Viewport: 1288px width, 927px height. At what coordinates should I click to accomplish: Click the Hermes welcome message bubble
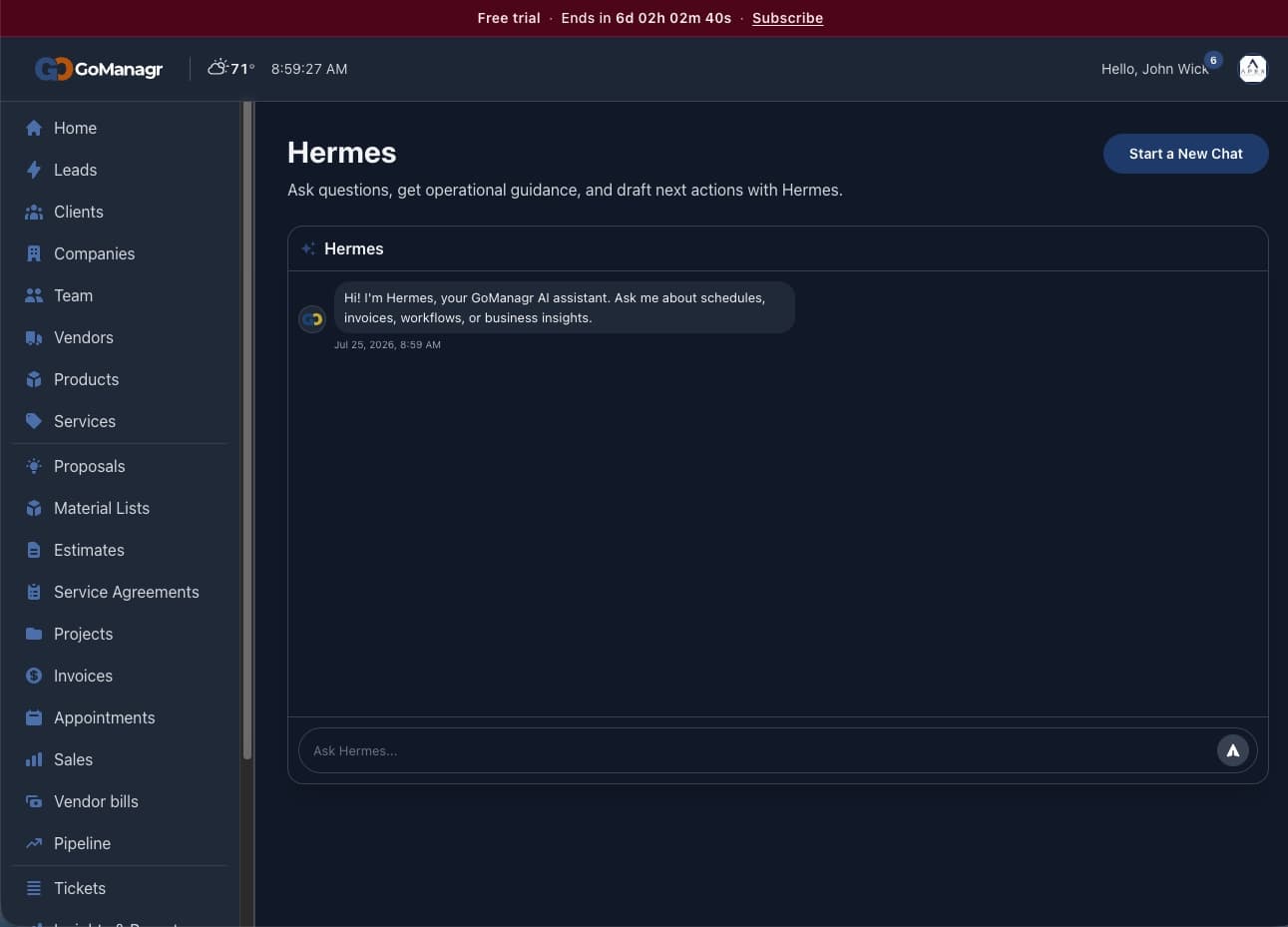pos(565,307)
